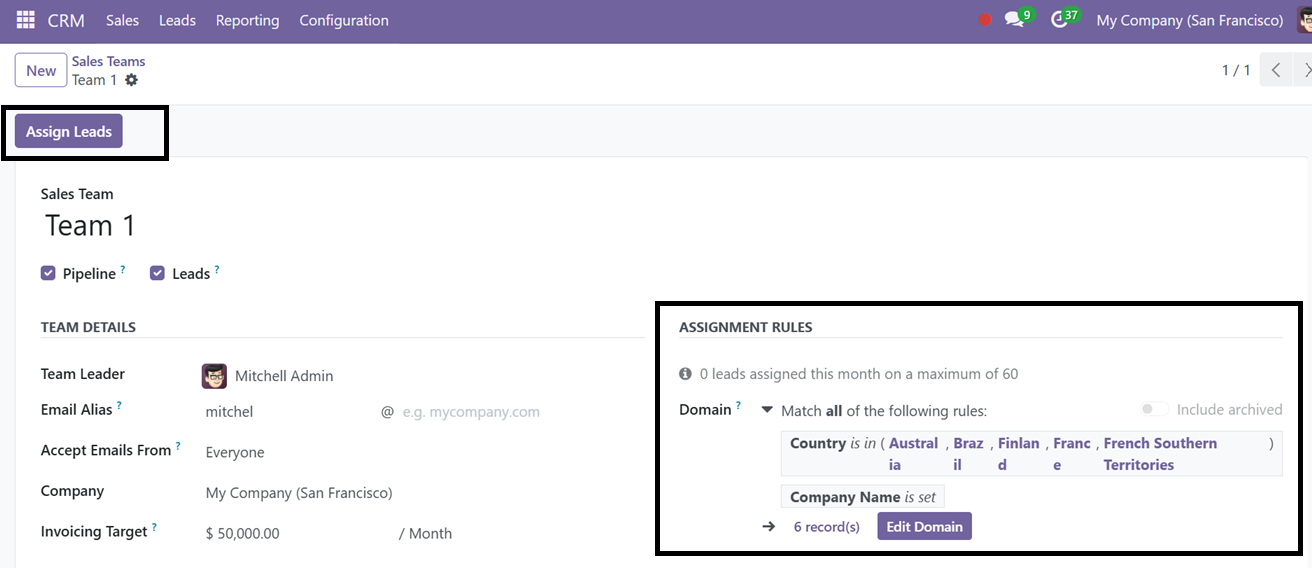
Task: Open help tooltip next to Leads checkbox
Action: pos(217,269)
